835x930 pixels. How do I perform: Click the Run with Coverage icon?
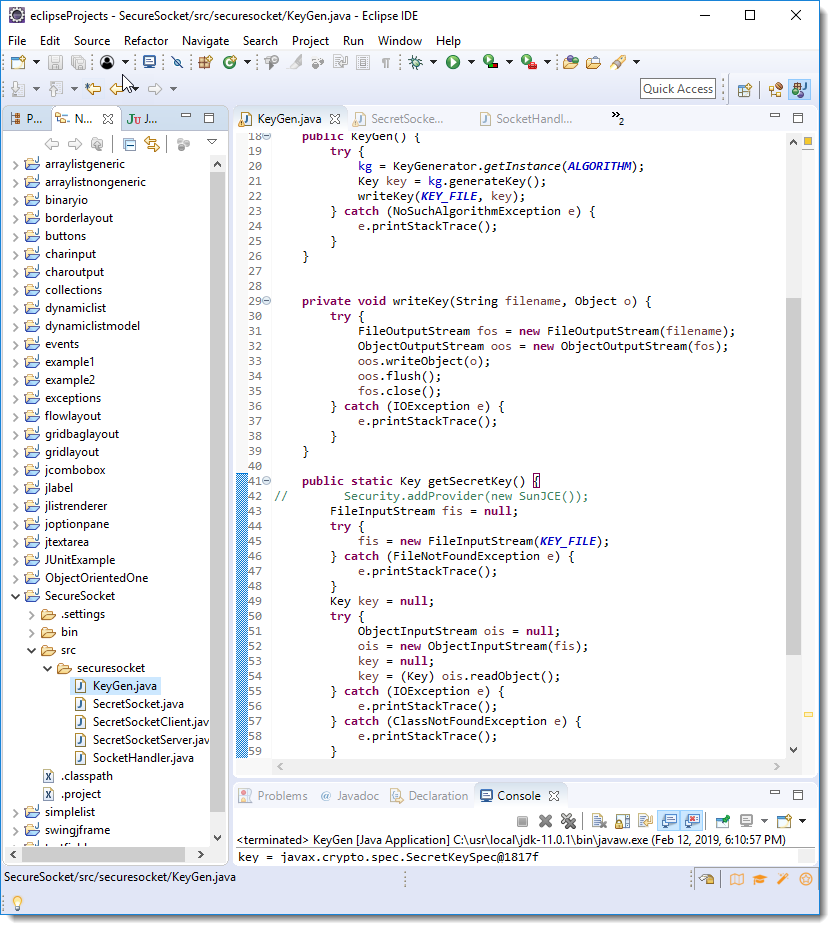pos(490,62)
